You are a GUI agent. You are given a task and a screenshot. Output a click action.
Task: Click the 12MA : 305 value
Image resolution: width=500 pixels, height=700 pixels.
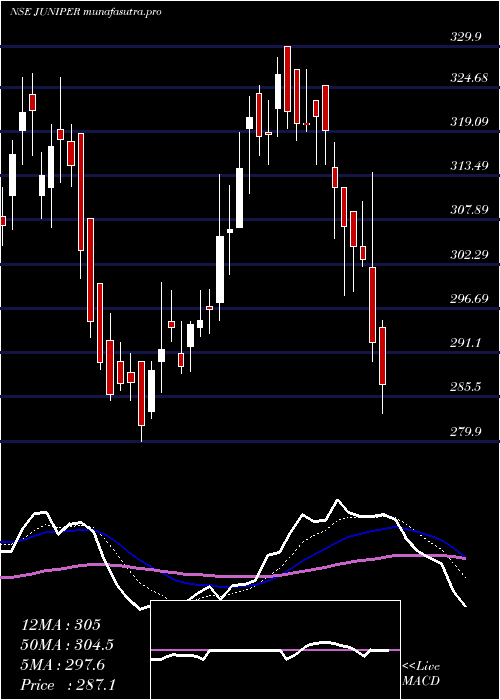click(x=61, y=625)
